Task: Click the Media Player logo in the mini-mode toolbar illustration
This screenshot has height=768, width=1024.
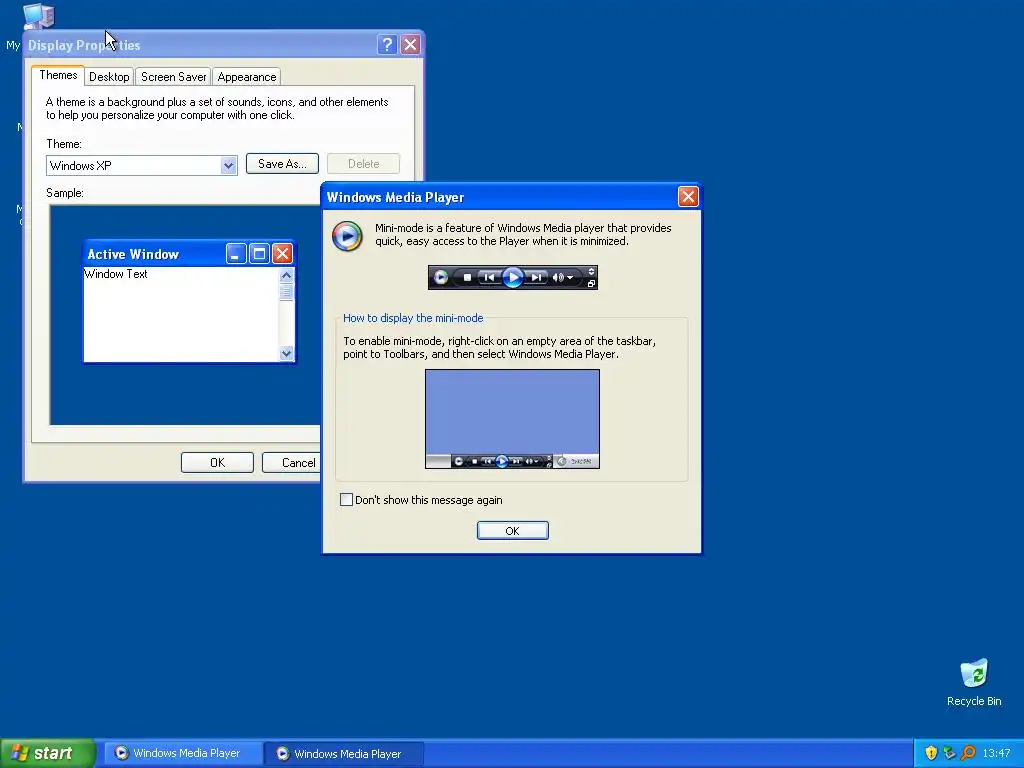Action: click(x=441, y=278)
